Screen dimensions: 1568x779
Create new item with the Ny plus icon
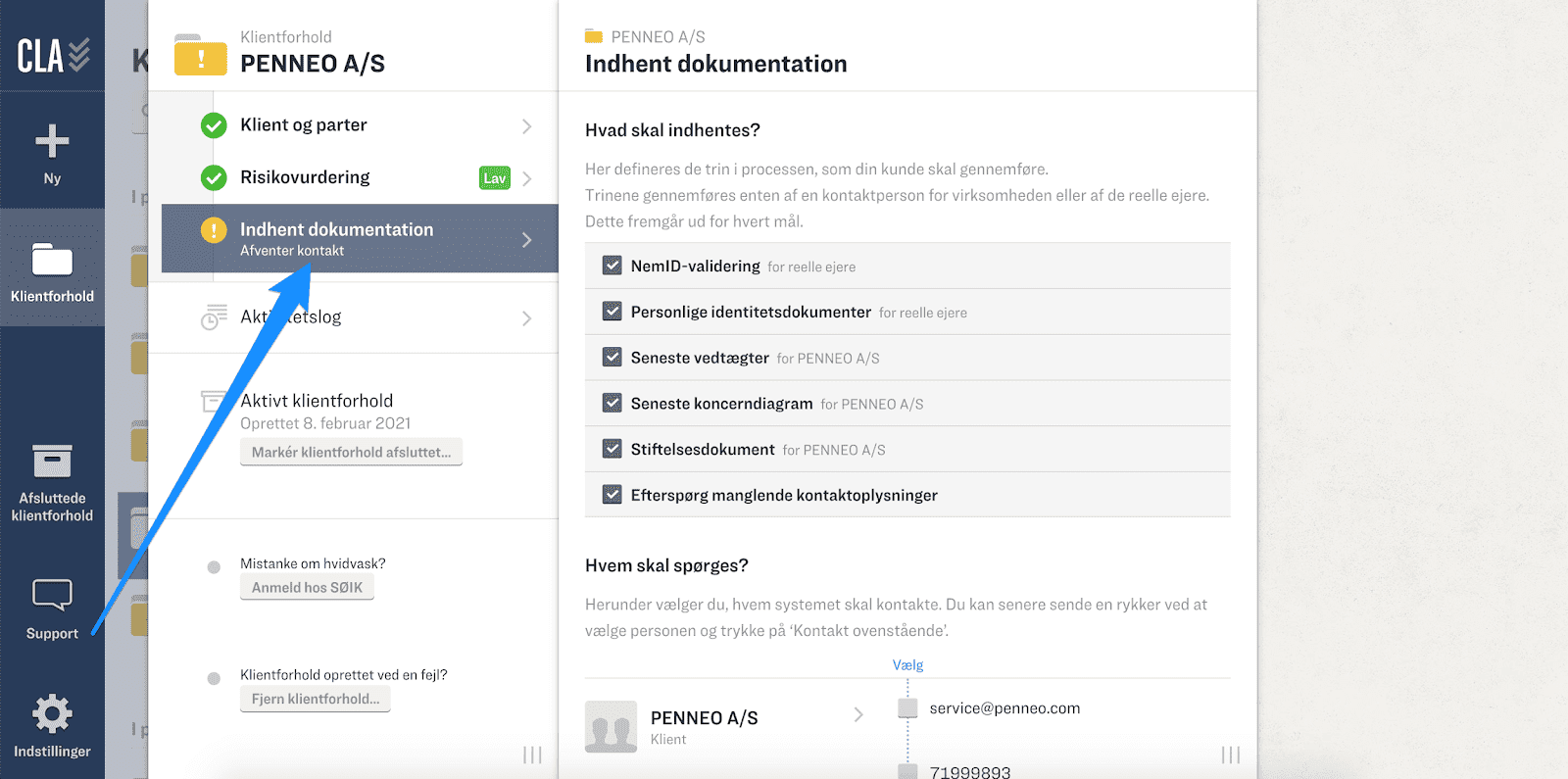[52, 142]
